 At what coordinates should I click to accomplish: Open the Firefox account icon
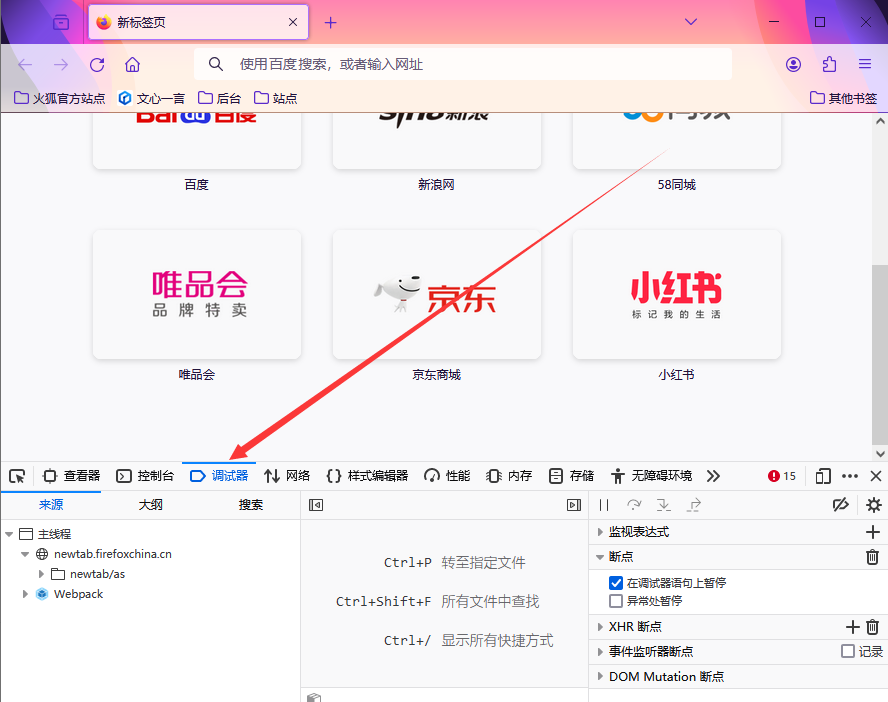click(793, 65)
